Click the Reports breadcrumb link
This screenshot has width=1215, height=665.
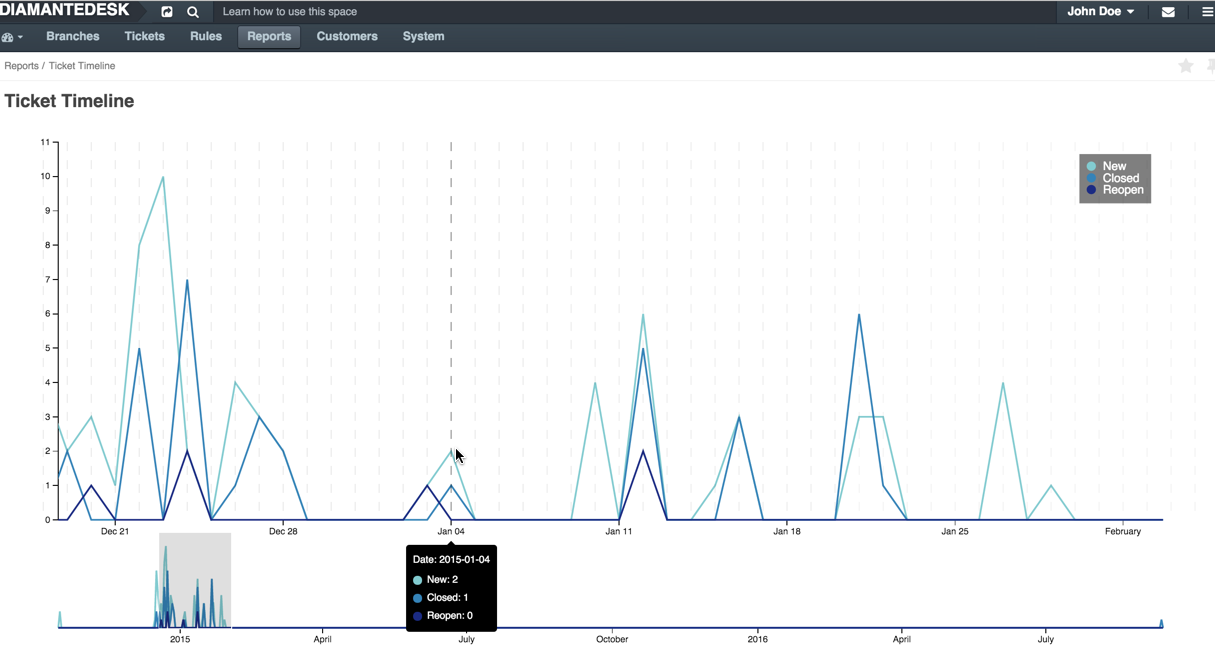pos(21,66)
